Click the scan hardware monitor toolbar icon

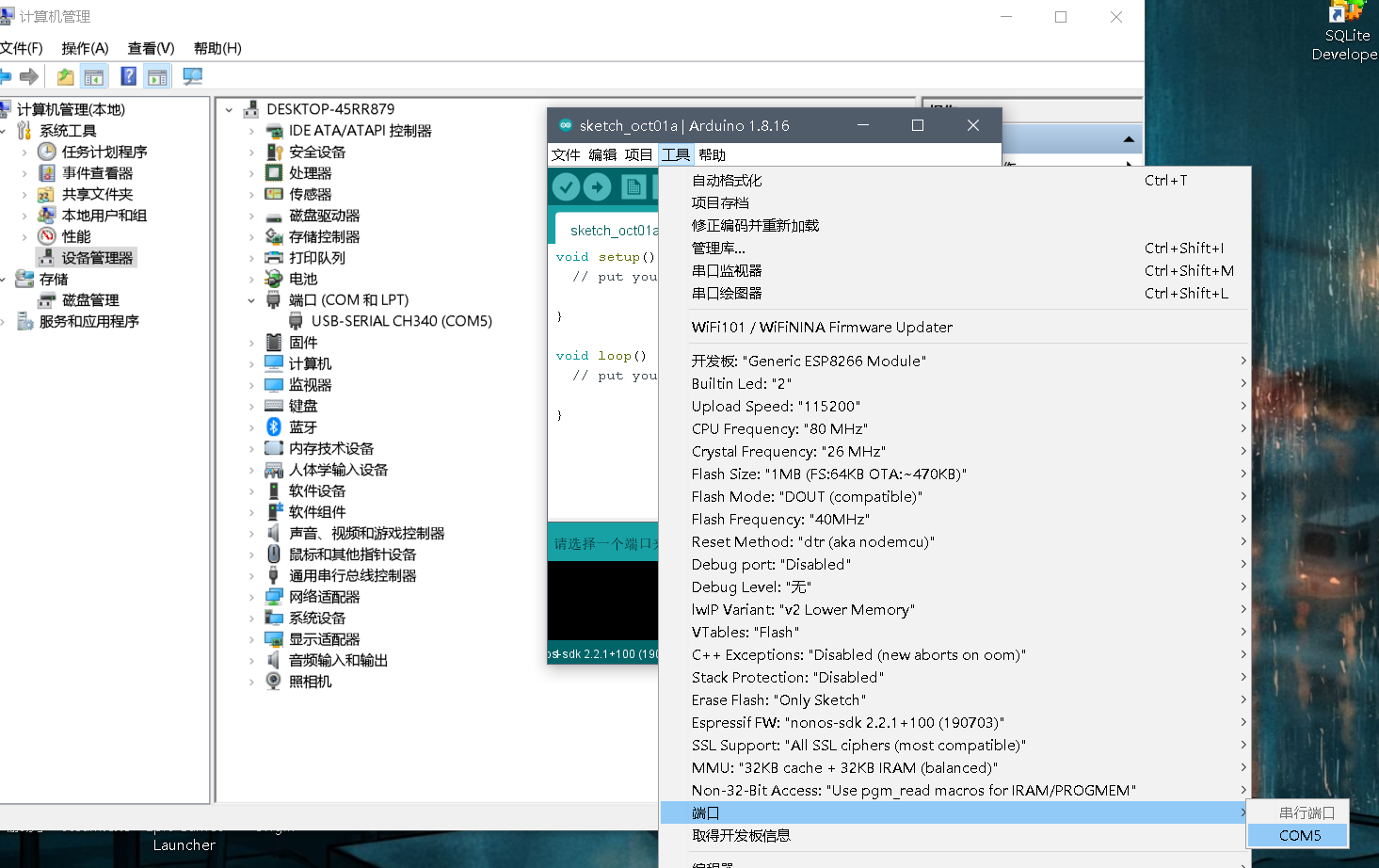[192, 76]
